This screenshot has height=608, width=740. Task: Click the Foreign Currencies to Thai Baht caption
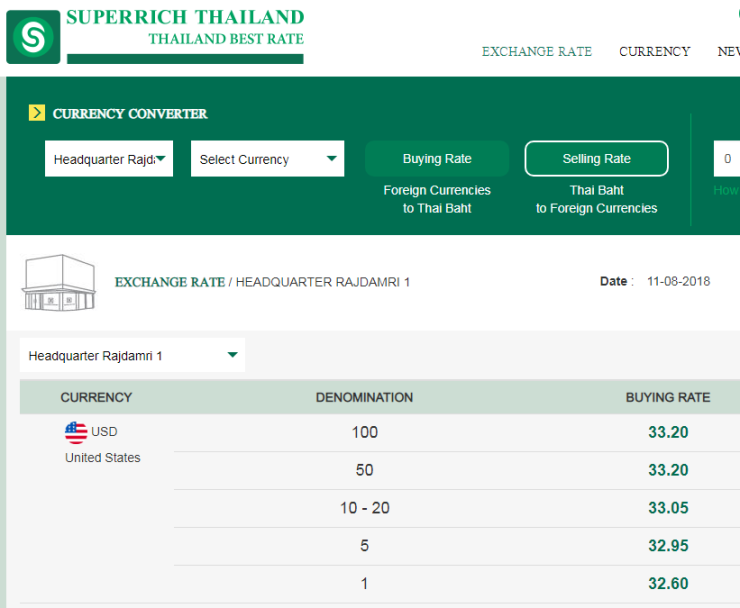coord(437,199)
